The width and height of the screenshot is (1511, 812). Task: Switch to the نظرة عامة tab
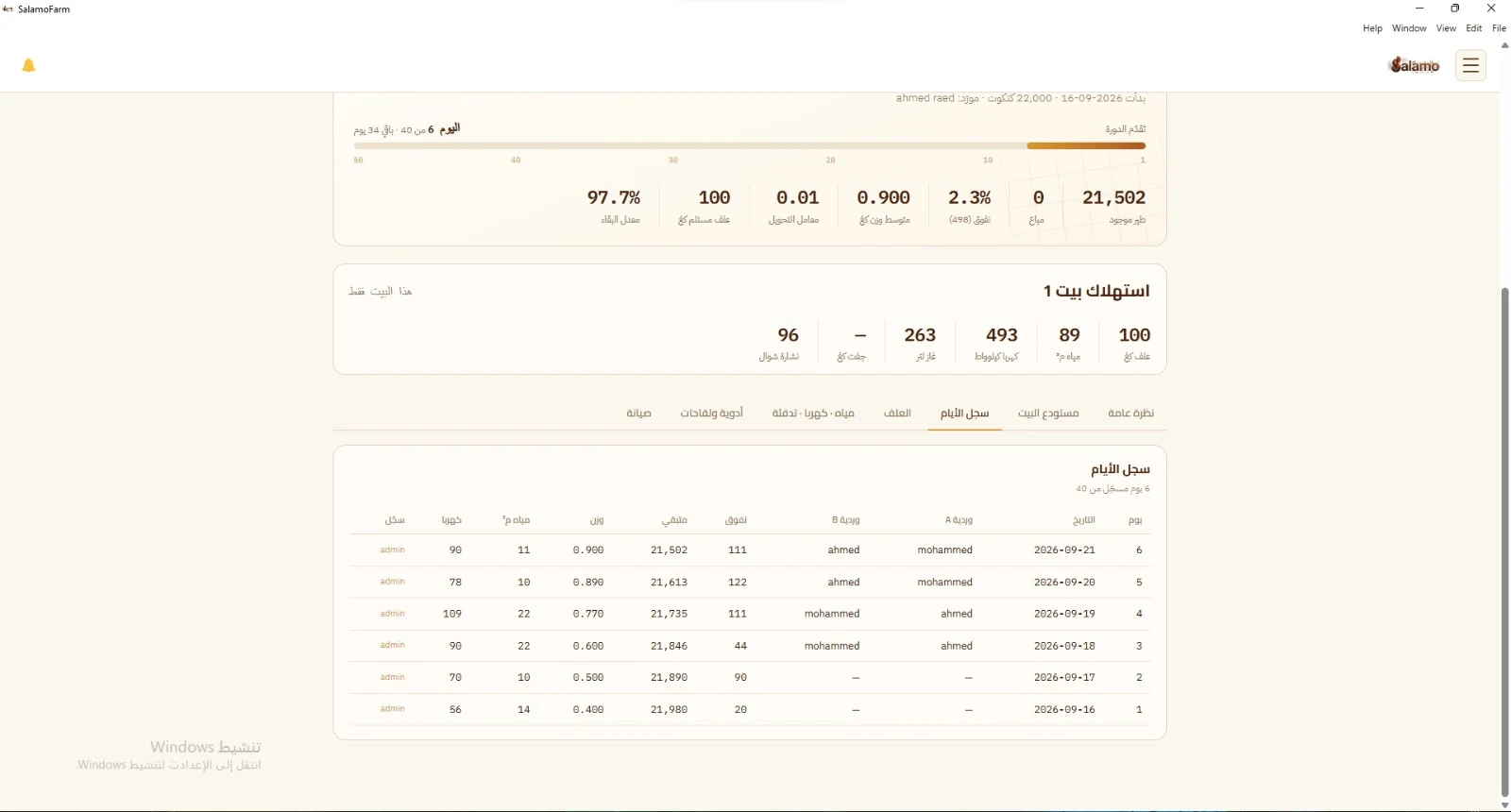1130,414
